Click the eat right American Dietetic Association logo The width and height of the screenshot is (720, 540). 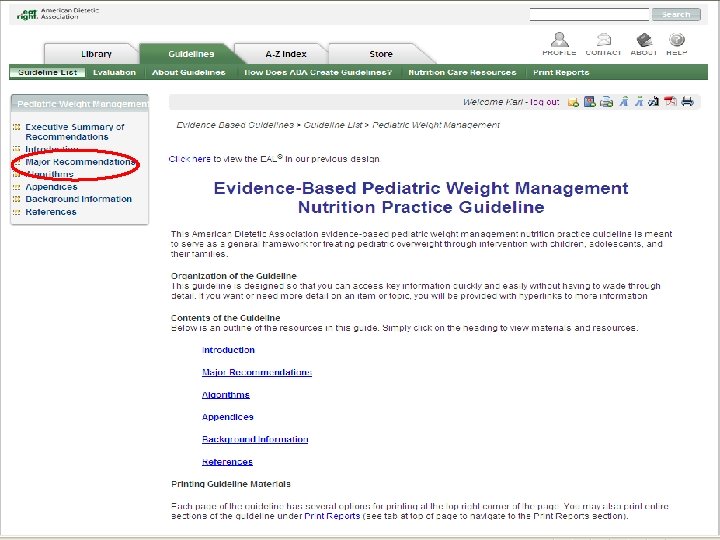(x=57, y=14)
